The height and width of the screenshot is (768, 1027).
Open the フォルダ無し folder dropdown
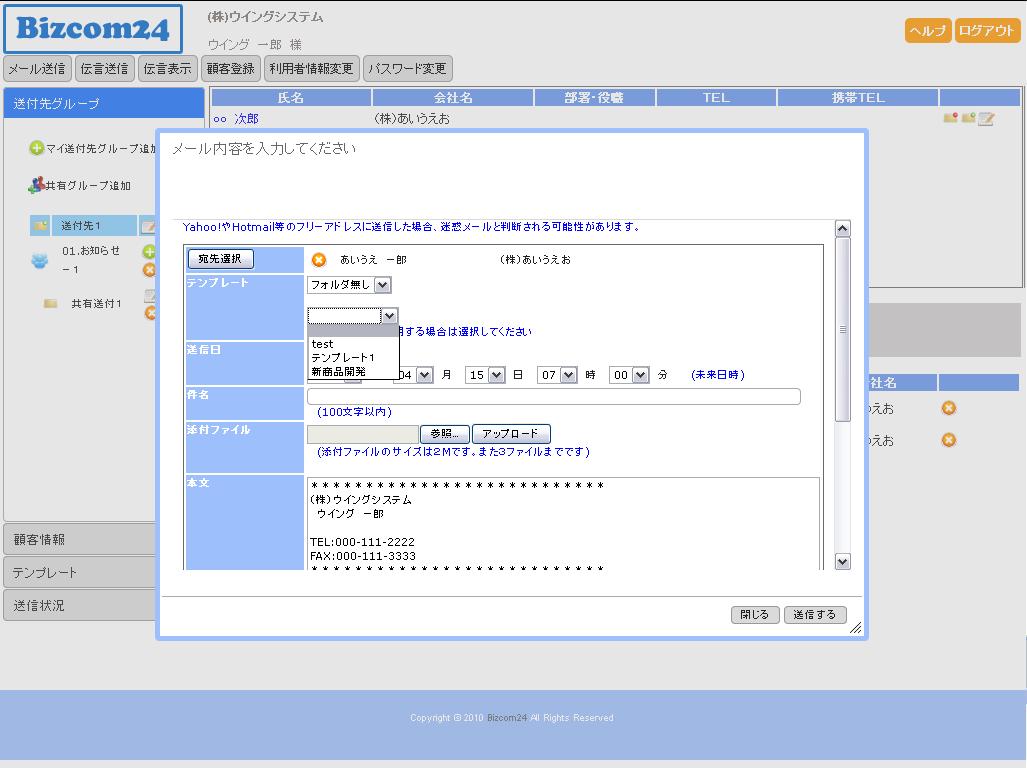pos(349,285)
